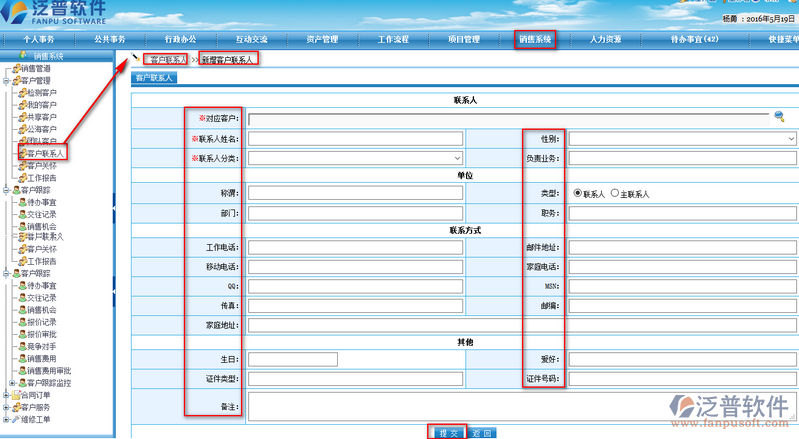The width and height of the screenshot is (799, 439).
Task: Click the MSN input field
Action: [x=682, y=286]
